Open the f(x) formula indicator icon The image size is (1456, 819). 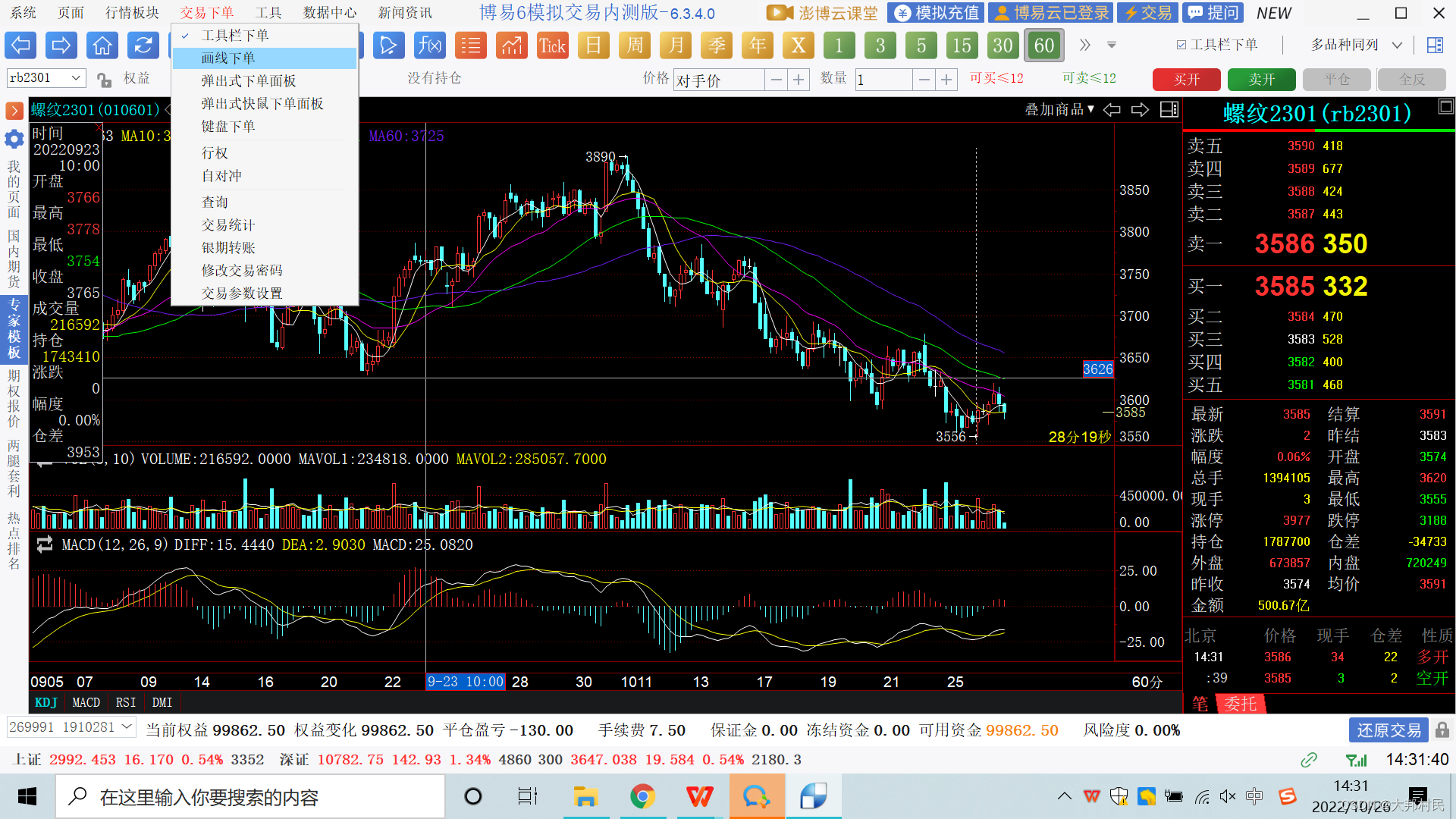click(x=429, y=45)
